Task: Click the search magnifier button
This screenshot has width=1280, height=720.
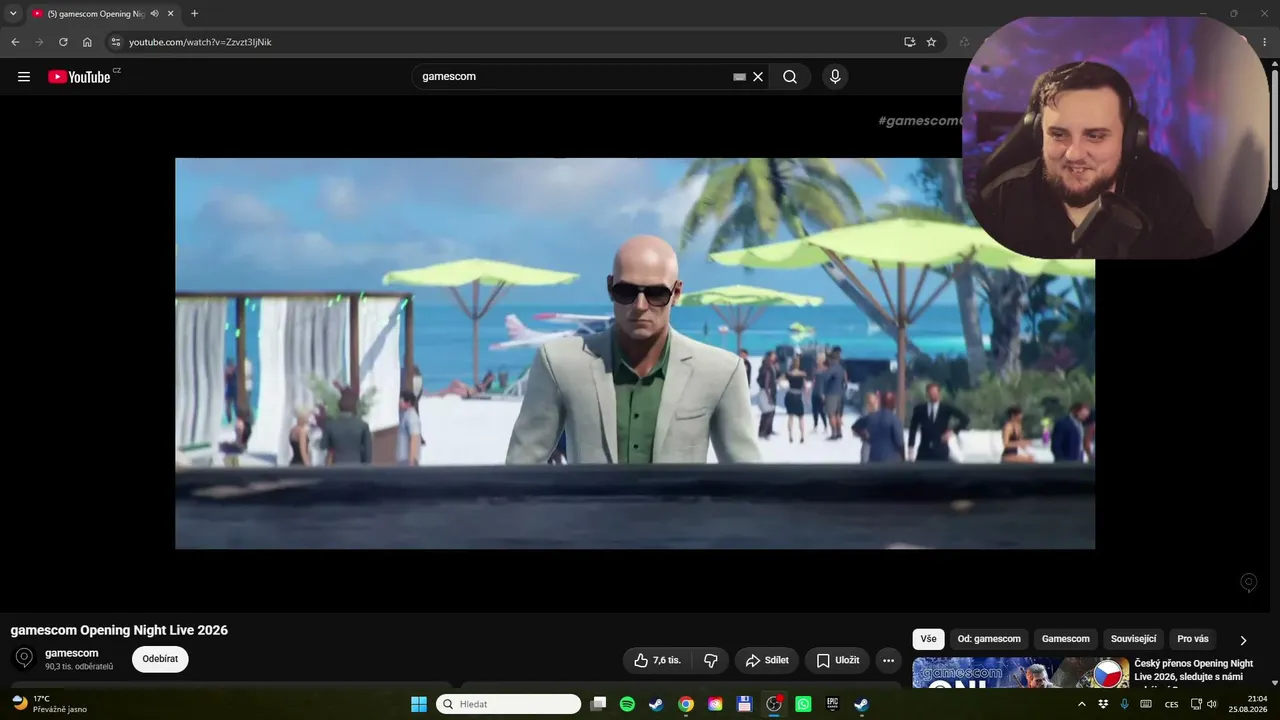Action: tap(790, 77)
